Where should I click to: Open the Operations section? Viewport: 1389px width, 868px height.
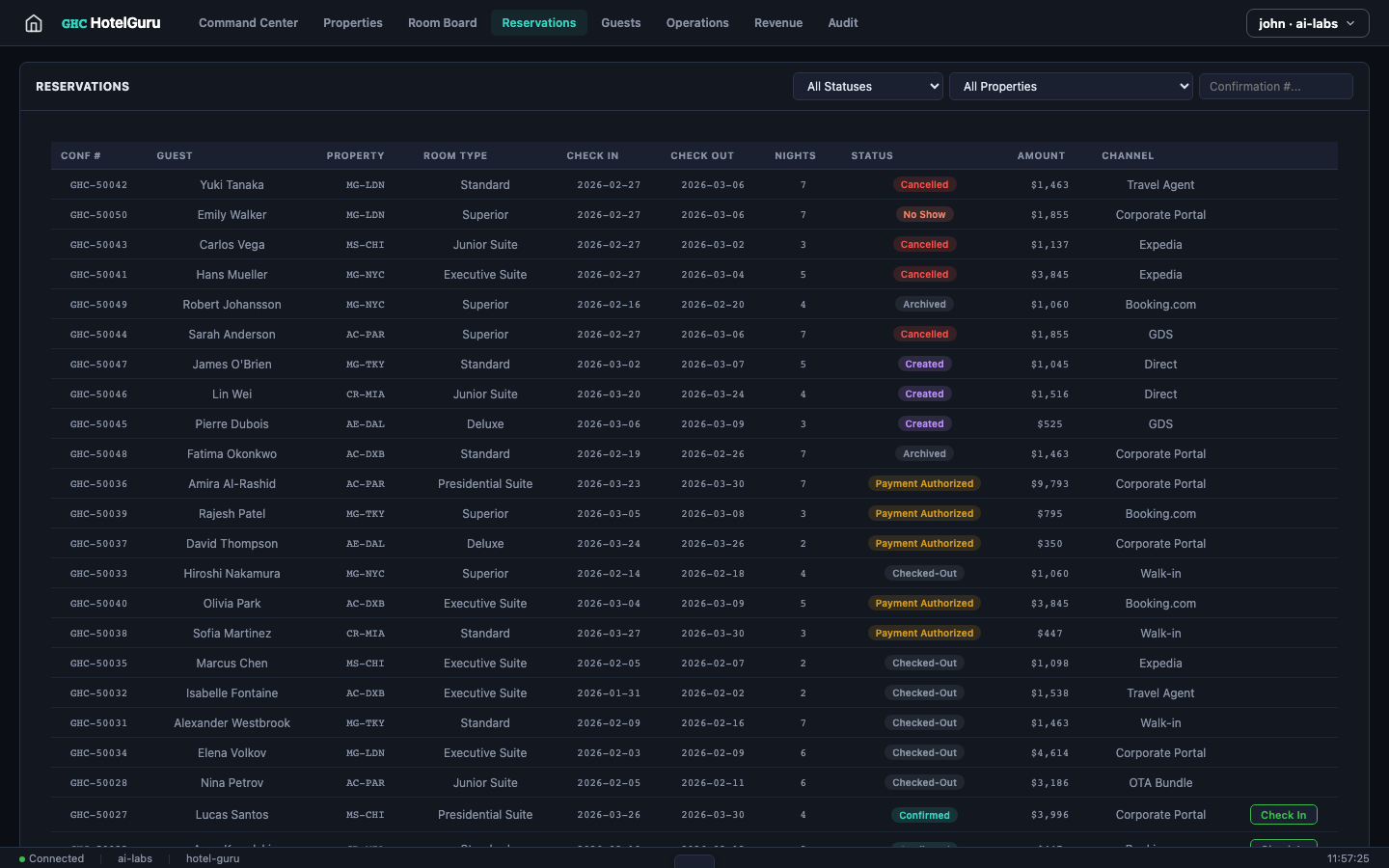[697, 22]
